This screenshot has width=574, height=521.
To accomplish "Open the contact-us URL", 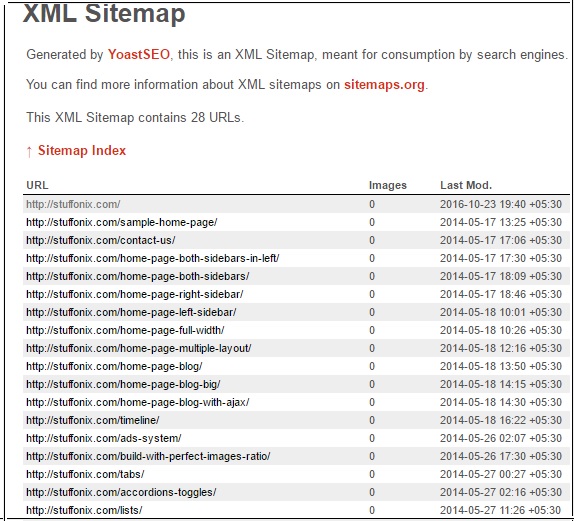I will 101,240.
